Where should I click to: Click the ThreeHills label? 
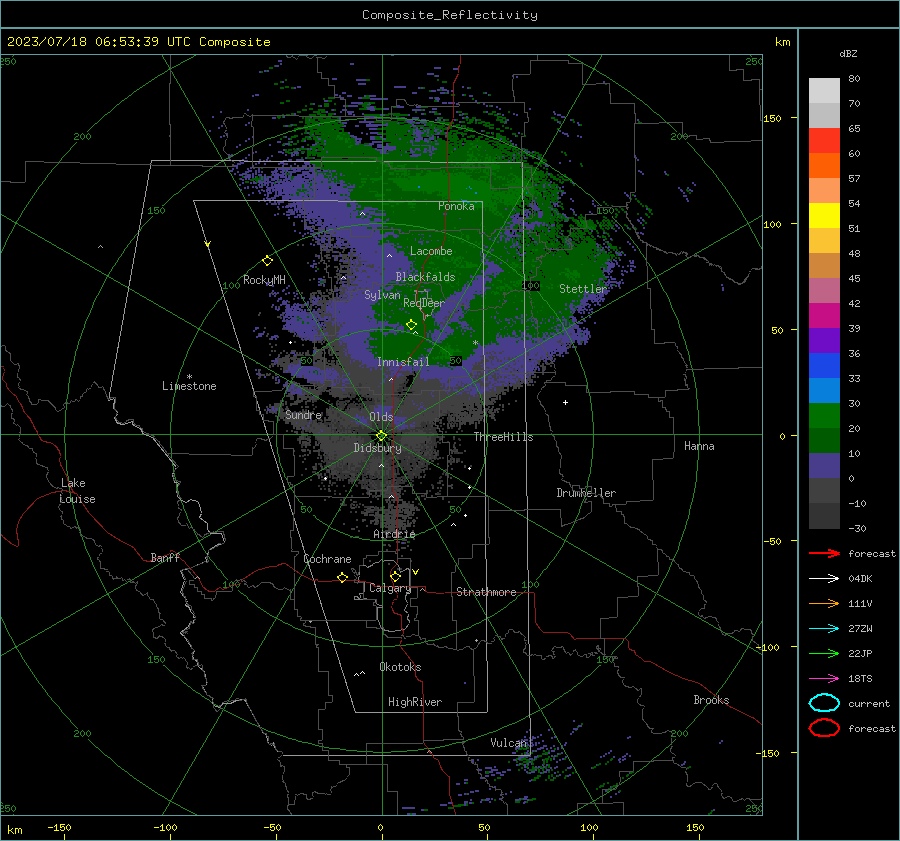pyautogui.click(x=503, y=437)
